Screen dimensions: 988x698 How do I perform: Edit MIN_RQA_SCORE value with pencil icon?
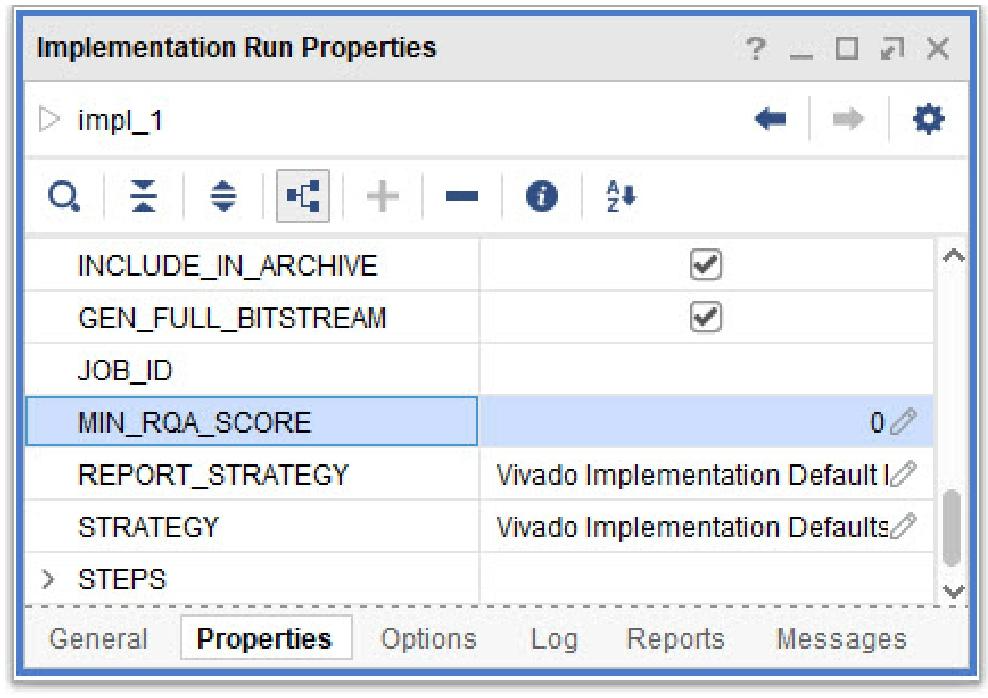(904, 421)
